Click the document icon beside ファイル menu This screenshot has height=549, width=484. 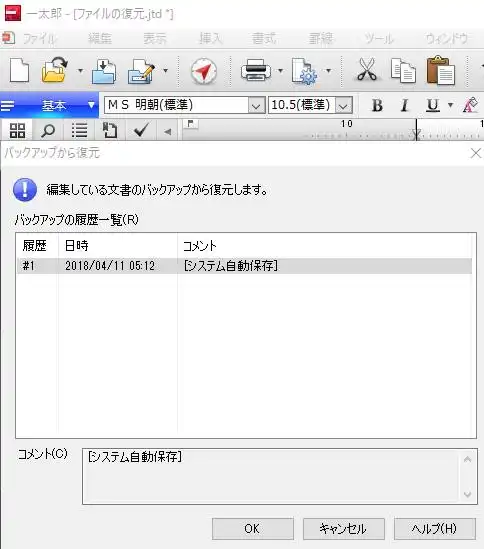pos(8,38)
